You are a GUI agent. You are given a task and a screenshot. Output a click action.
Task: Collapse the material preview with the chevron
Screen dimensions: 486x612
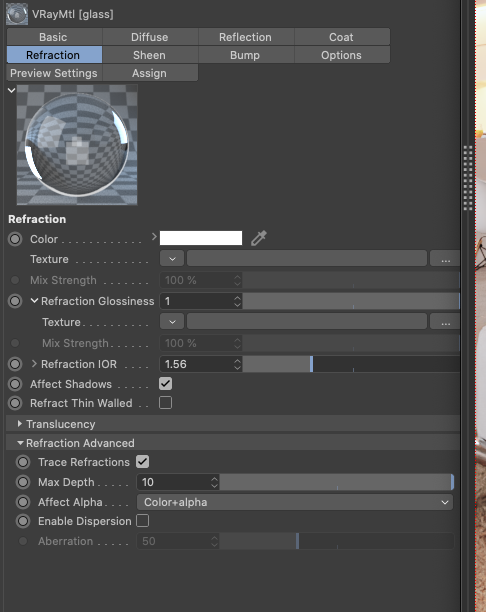pos(11,90)
